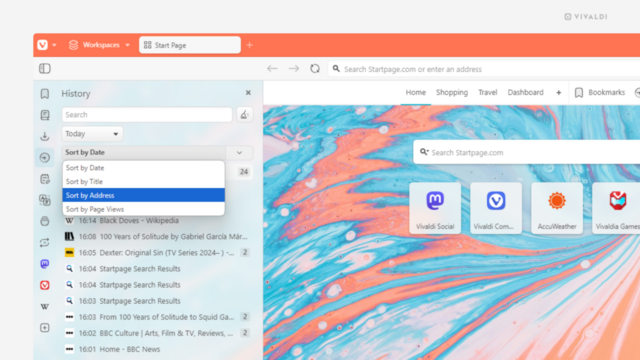Click the History search field

147,115
